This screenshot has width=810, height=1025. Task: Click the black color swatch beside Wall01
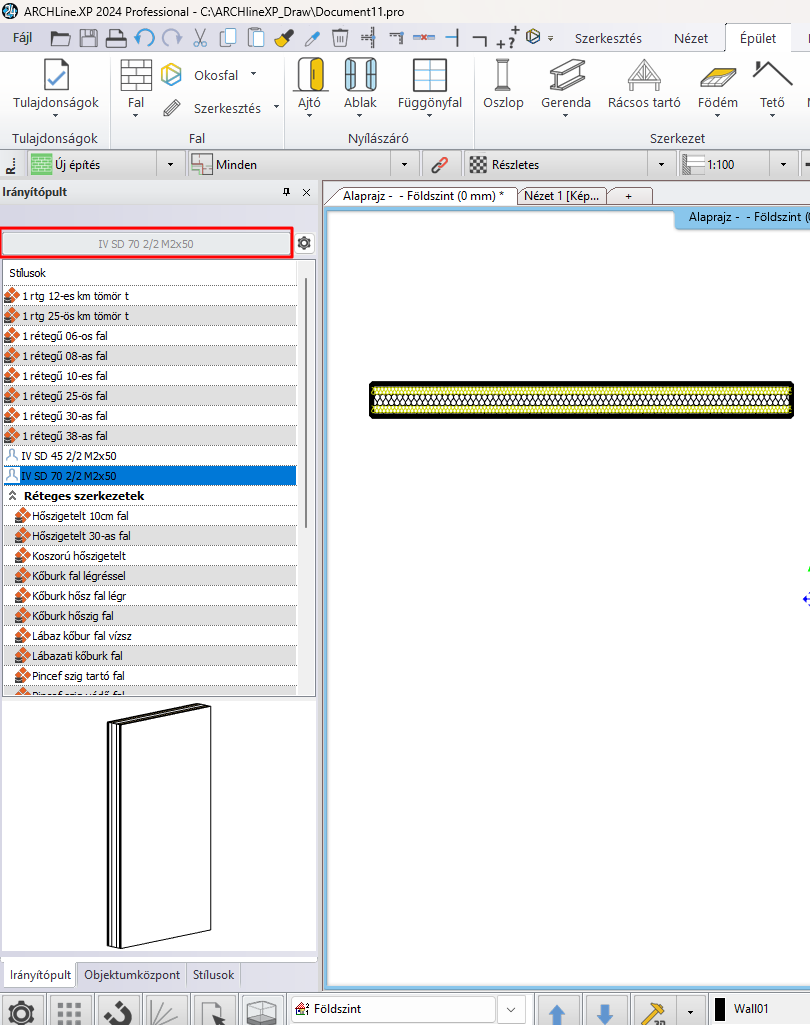719,1009
